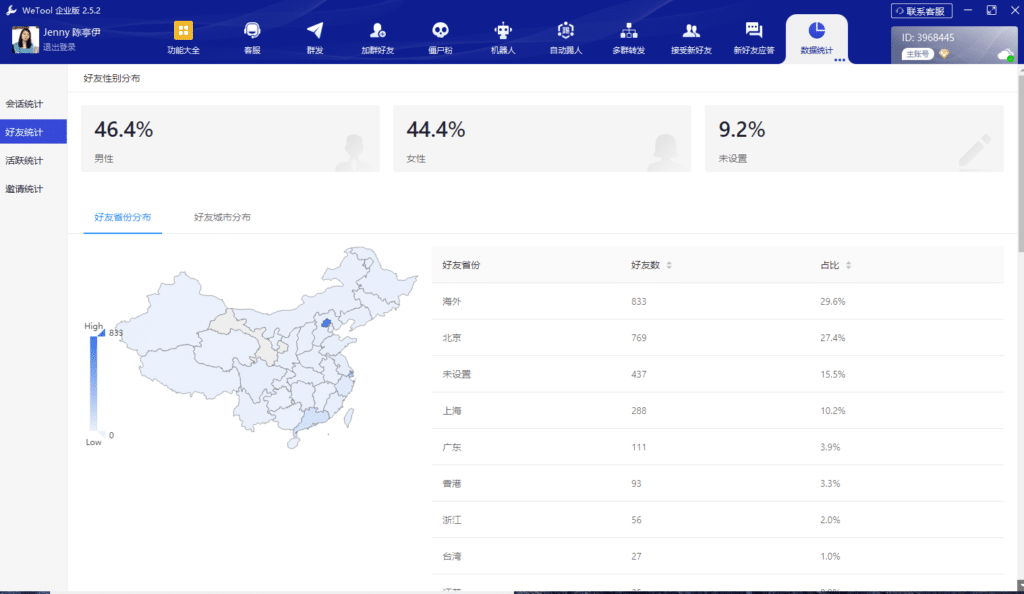Click the male silhouette icon

click(x=354, y=152)
